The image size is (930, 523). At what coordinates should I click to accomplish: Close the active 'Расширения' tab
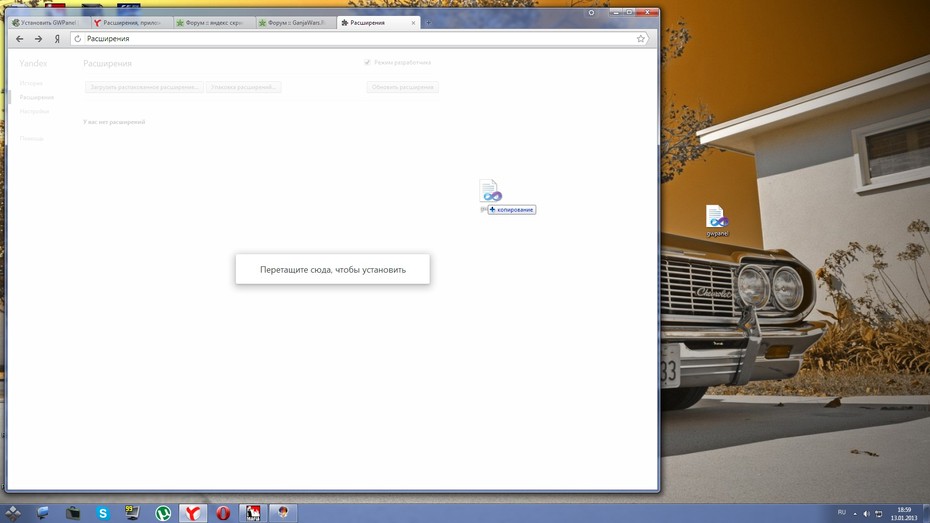tap(413, 23)
